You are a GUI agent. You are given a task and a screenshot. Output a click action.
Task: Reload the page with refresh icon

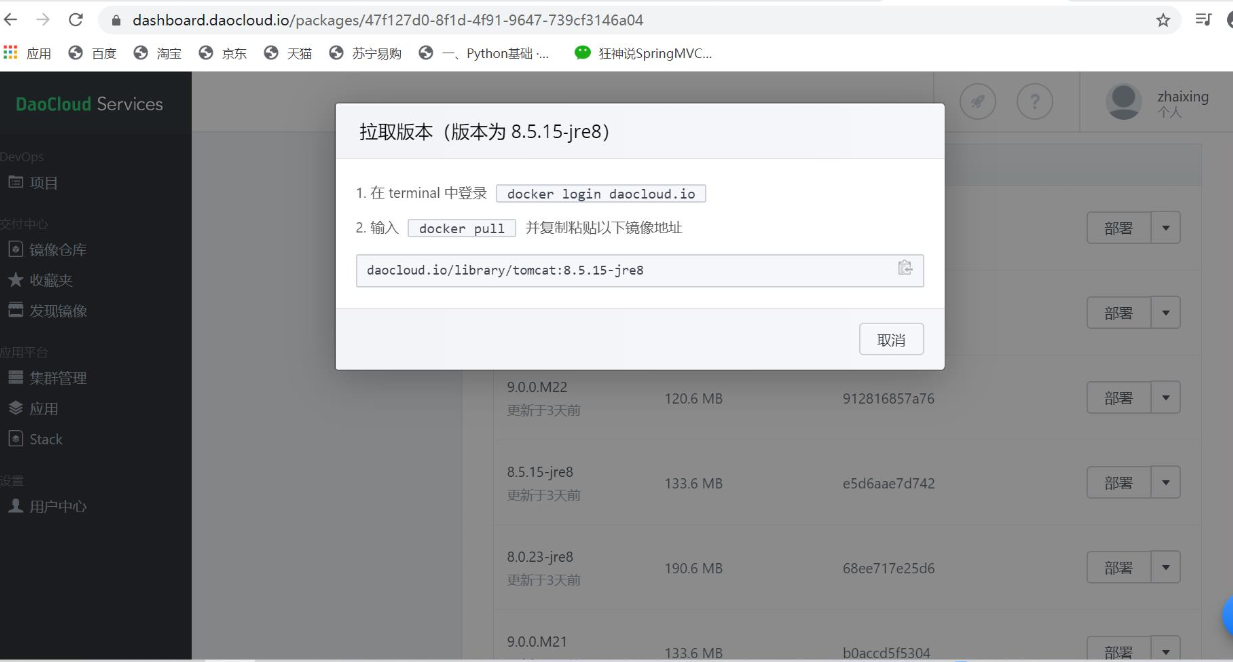[76, 20]
